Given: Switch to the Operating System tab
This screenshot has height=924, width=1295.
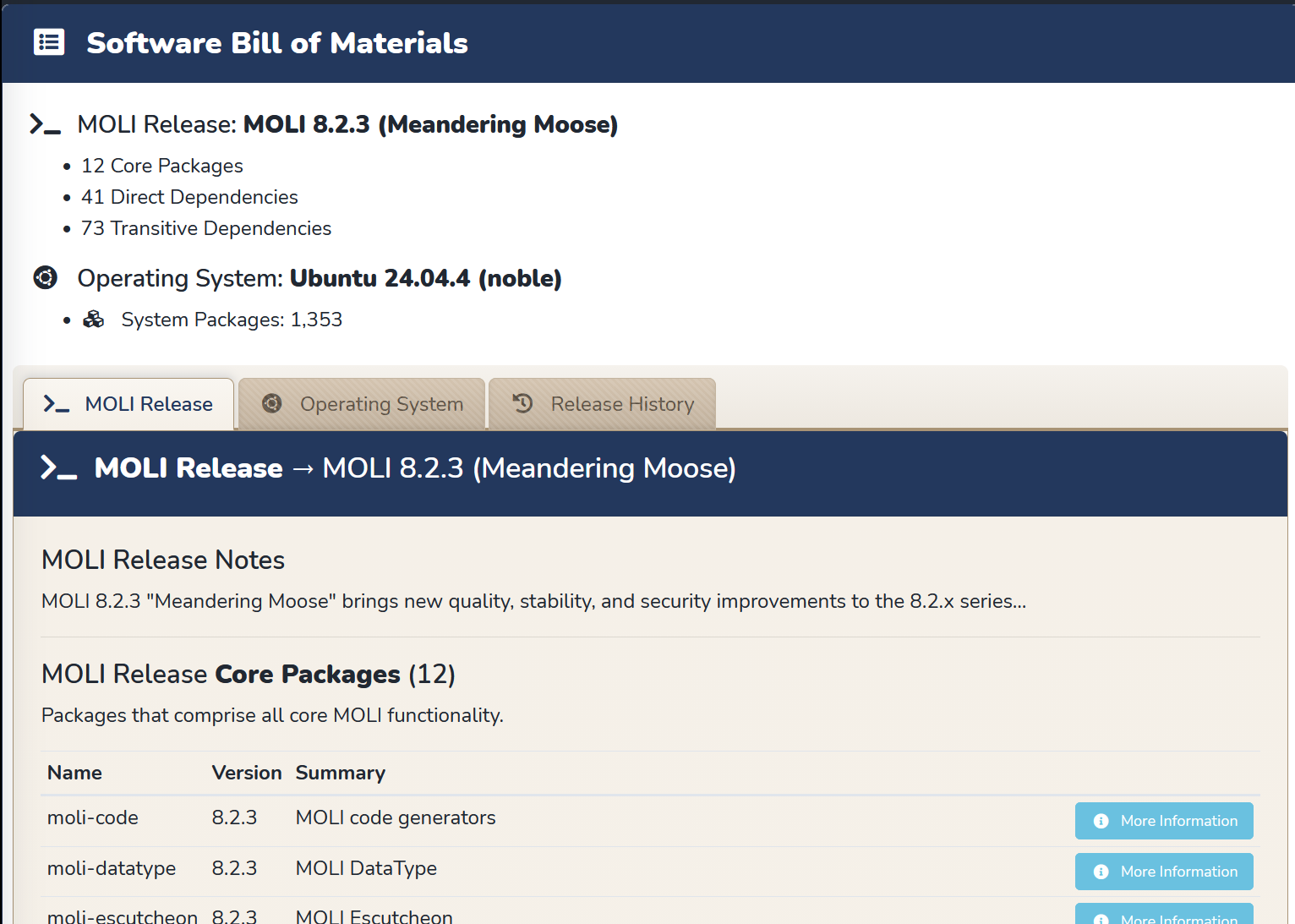Looking at the screenshot, I should coord(362,404).
